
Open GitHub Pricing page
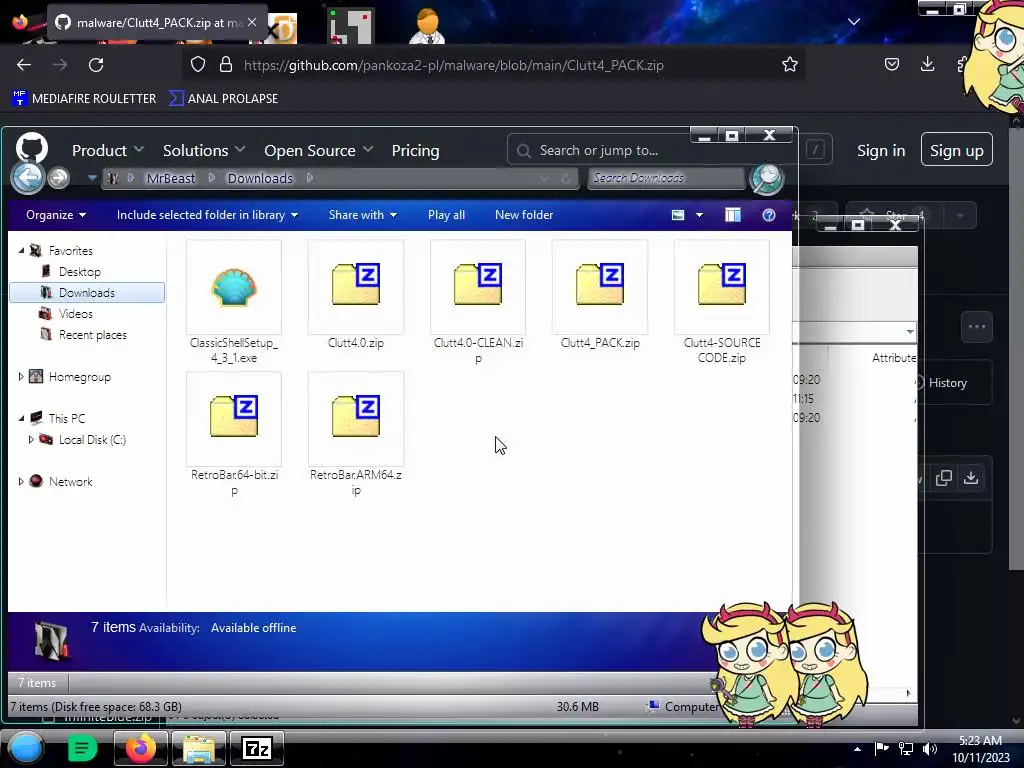tap(415, 150)
